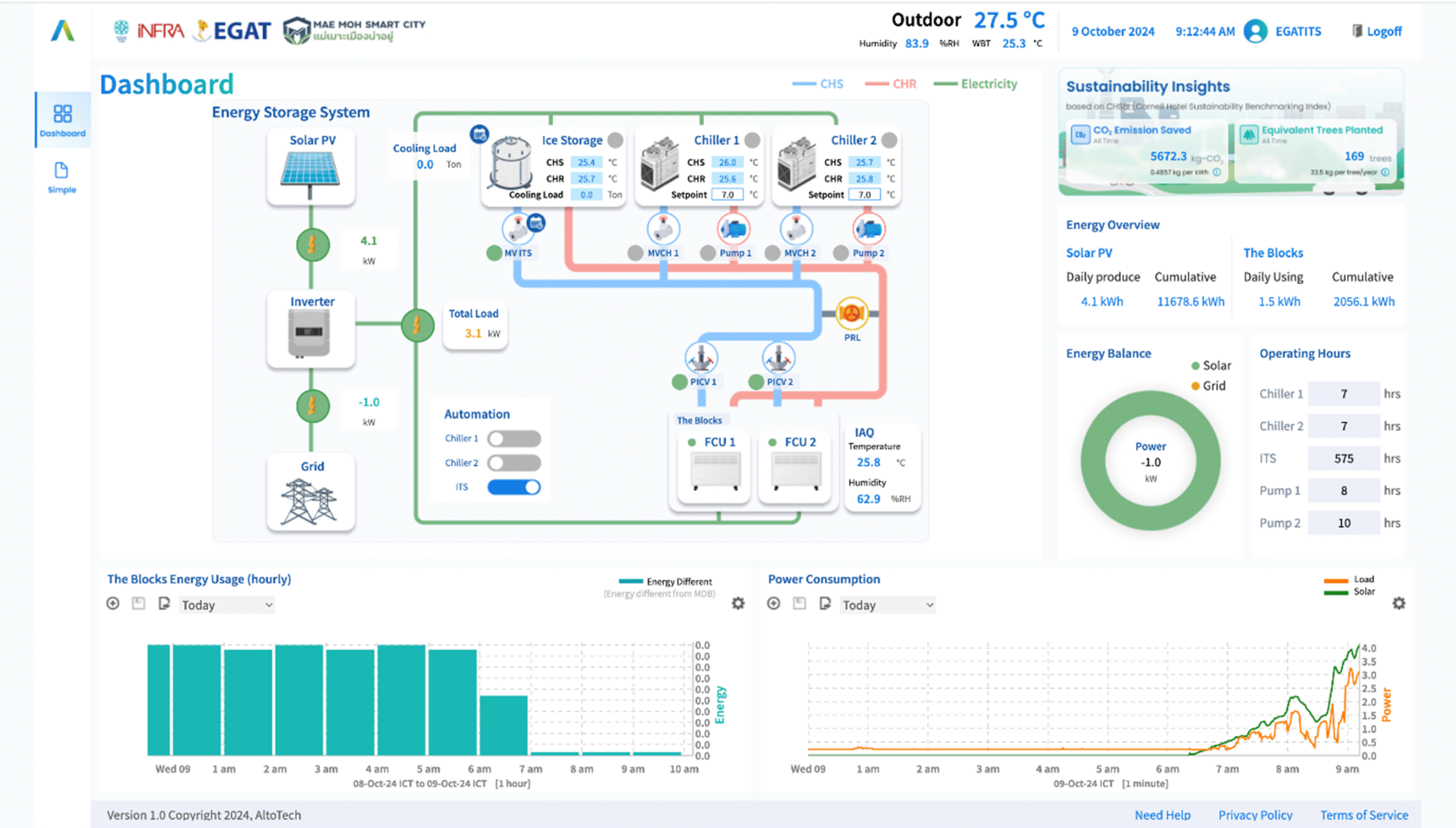Open the Blocks Energy Usage Today dropdown
This screenshot has width=1456, height=828.
227,605
